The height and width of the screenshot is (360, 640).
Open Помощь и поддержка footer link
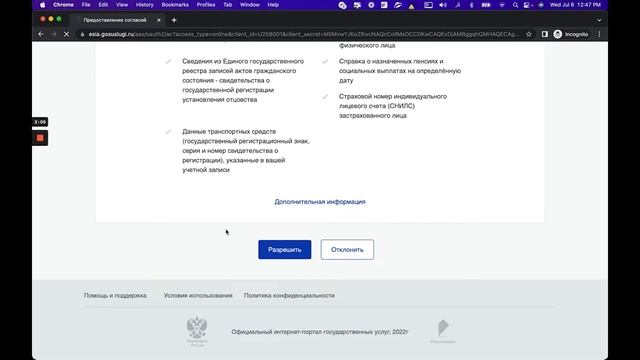(115, 295)
